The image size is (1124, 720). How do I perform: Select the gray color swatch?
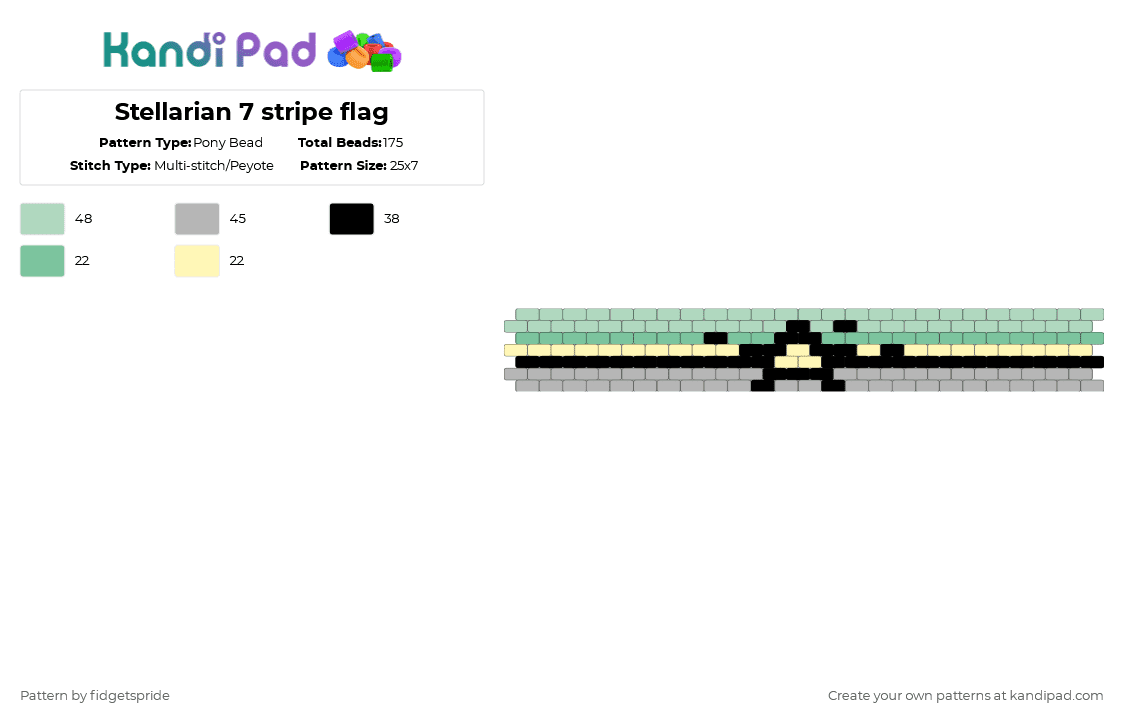(197, 219)
